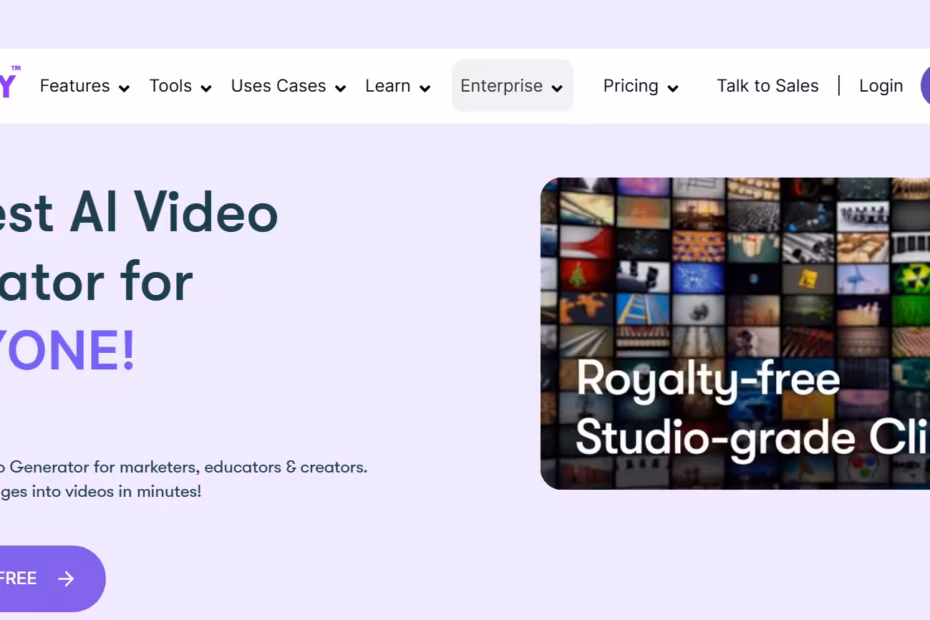Select the Pricing menu item

tap(631, 86)
